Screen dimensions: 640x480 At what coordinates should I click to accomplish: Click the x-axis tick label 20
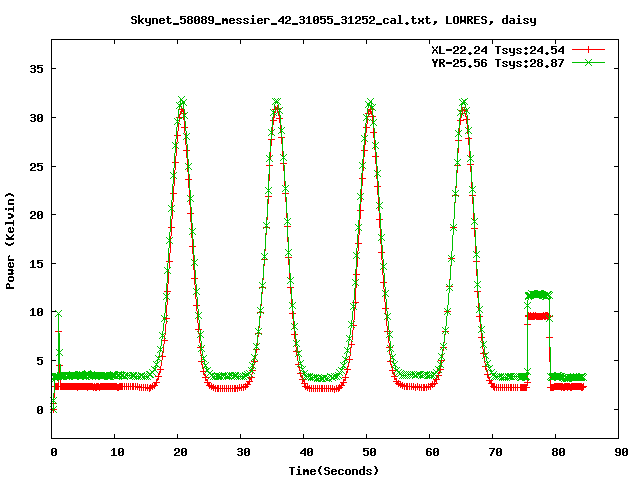point(180,452)
